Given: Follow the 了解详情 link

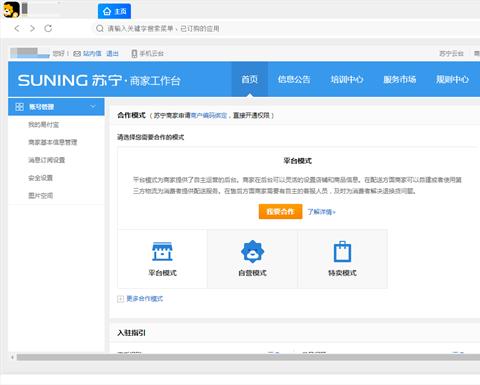Looking at the screenshot, I should pyautogui.click(x=321, y=212).
